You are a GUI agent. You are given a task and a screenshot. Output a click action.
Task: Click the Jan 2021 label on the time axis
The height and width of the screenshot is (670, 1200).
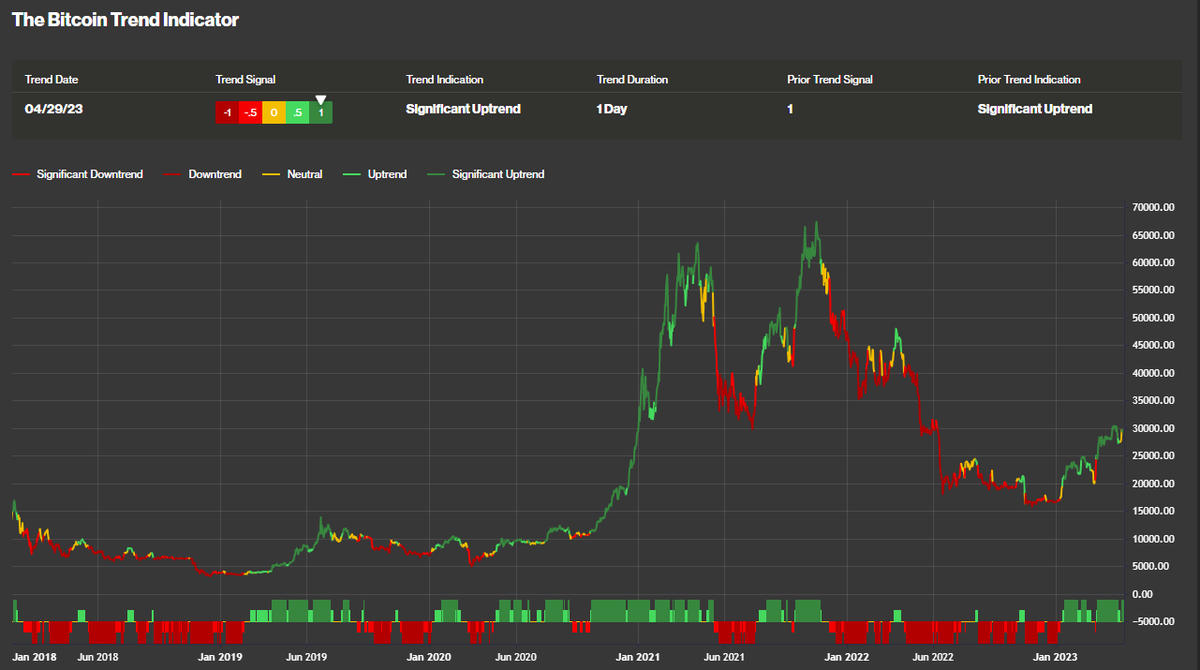[639, 657]
